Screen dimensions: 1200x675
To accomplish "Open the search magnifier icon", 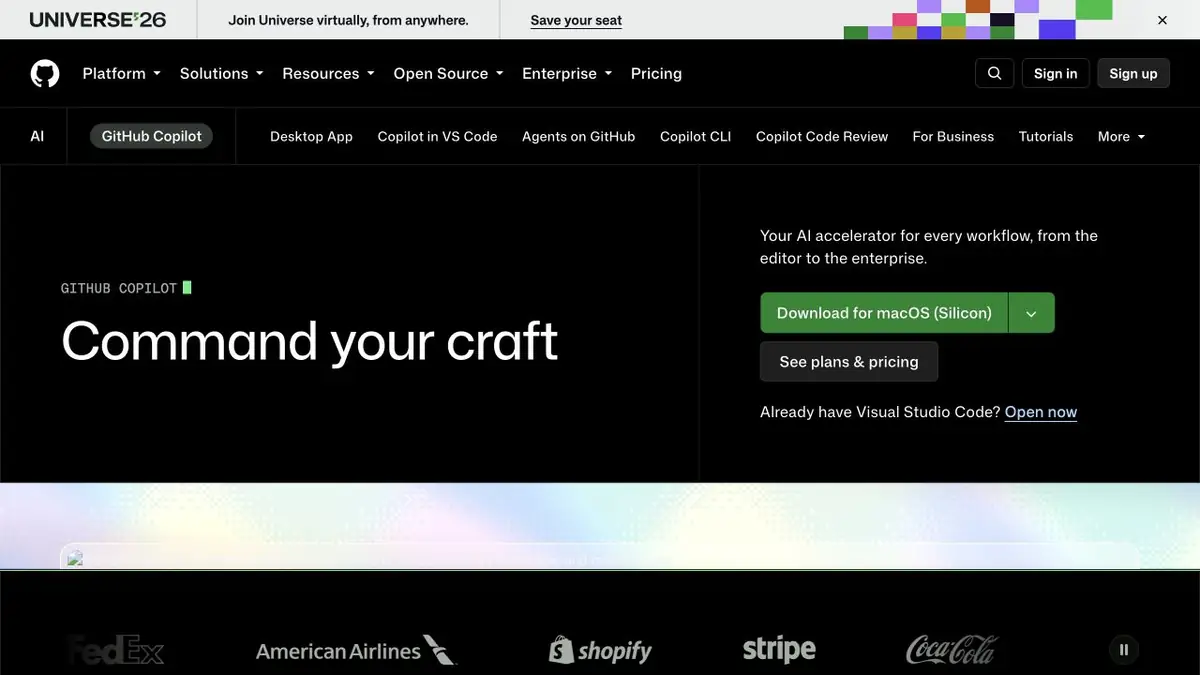I will [x=994, y=73].
